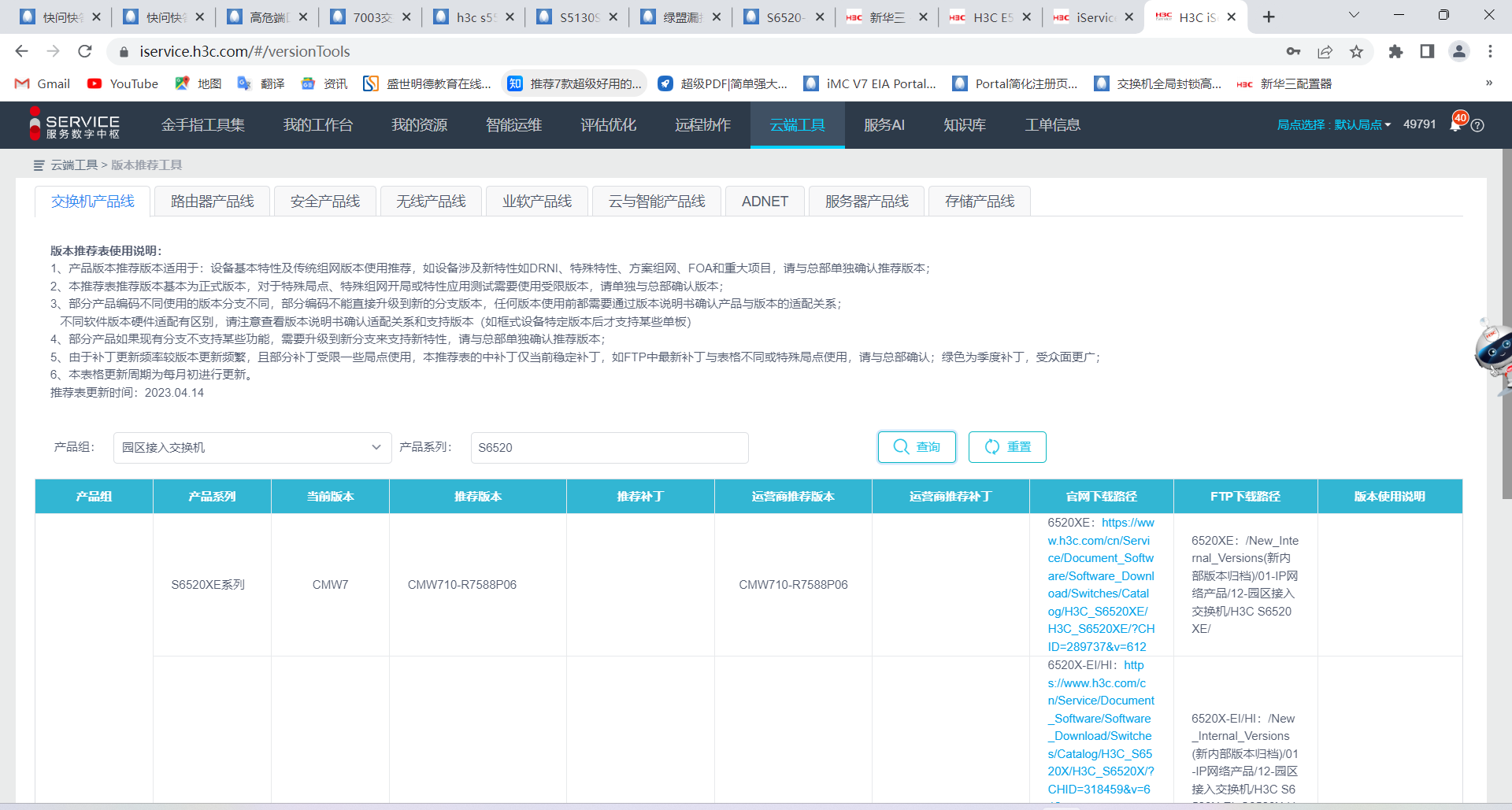This screenshot has height=810, width=1512.
Task: Bookmark this page with star icon
Action: point(1356,52)
